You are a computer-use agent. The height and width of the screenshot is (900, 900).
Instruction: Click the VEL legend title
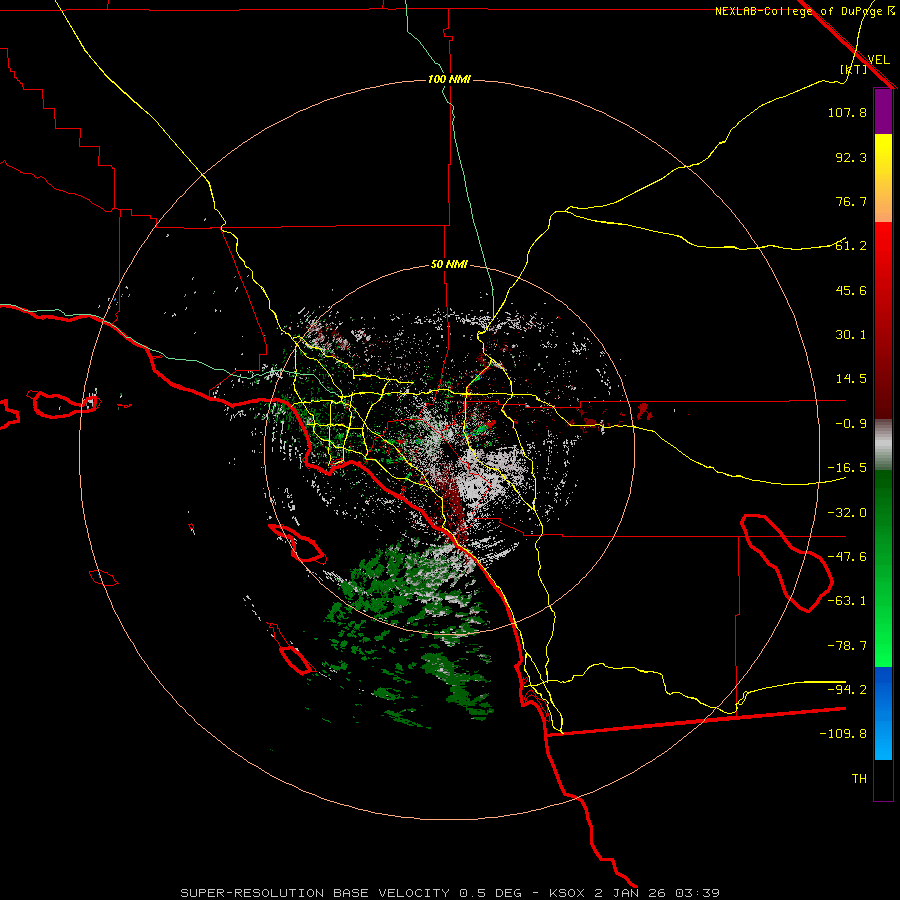point(878,60)
